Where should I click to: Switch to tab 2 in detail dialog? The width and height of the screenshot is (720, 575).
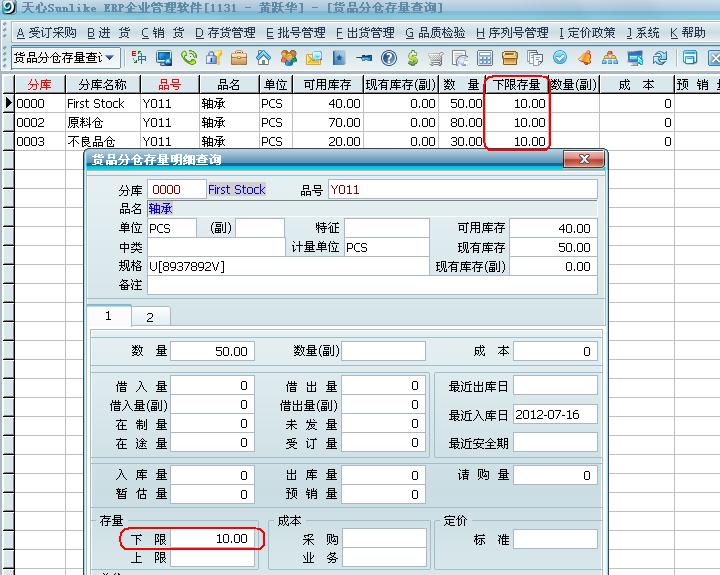click(x=150, y=317)
